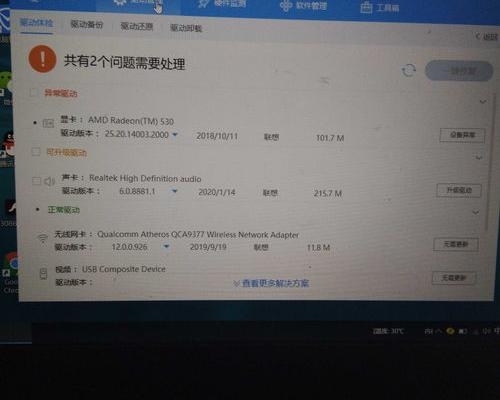Screen dimensions: 500x400
Task: Click 无需更新 button for USB Composite Device
Action: [x=454, y=278]
